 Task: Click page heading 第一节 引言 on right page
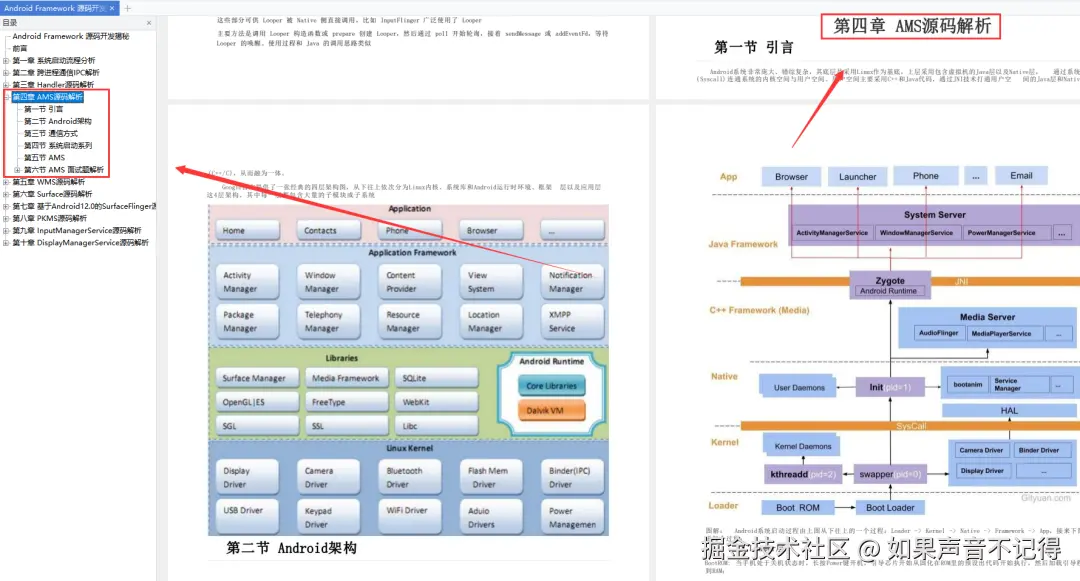click(x=754, y=47)
